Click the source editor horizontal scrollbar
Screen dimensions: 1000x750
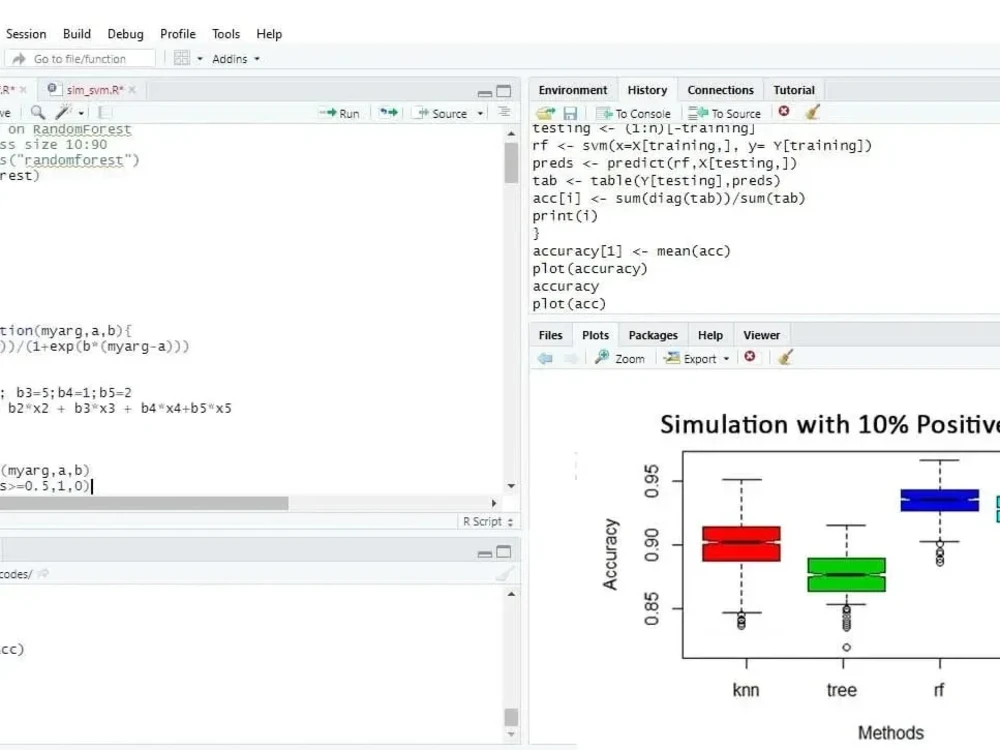[x=145, y=503]
